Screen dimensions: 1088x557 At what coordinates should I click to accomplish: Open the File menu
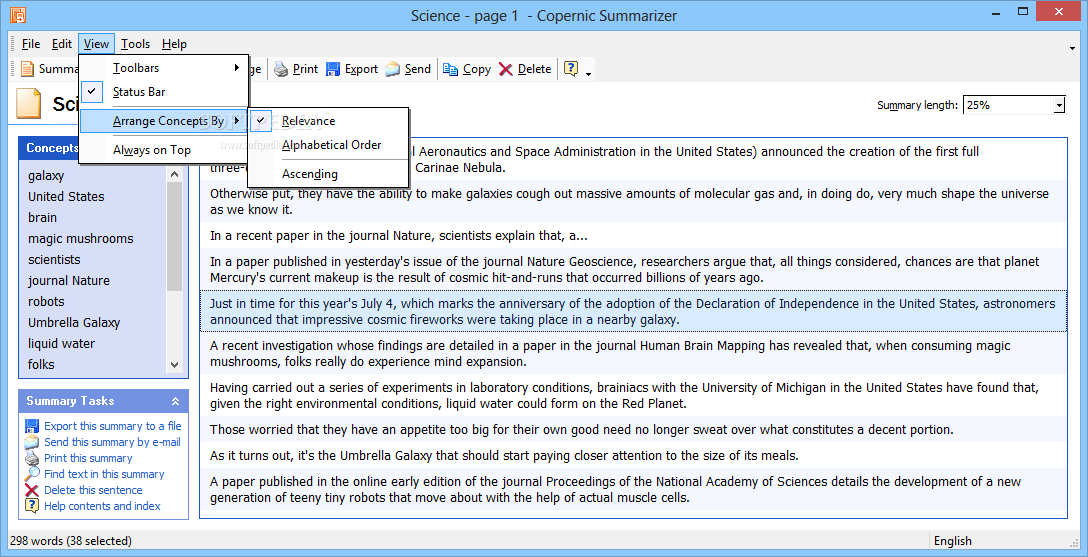[x=31, y=44]
